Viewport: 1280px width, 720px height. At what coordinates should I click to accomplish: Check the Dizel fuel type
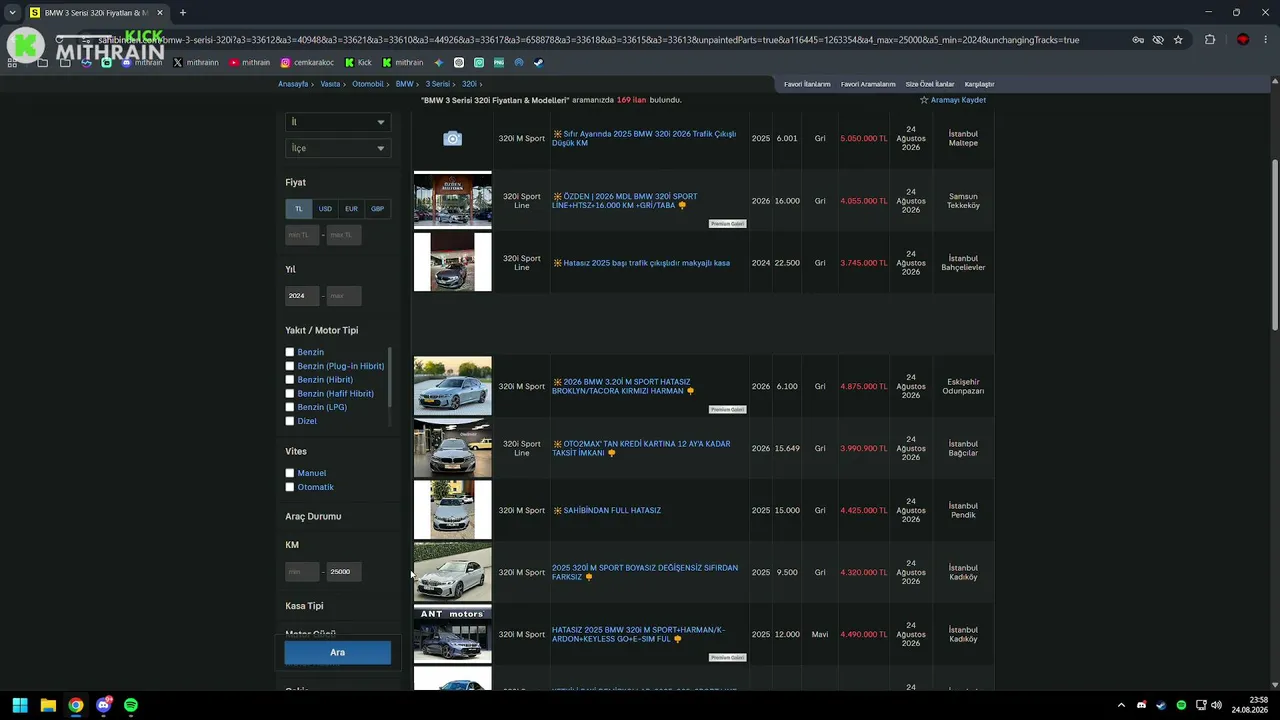290,421
